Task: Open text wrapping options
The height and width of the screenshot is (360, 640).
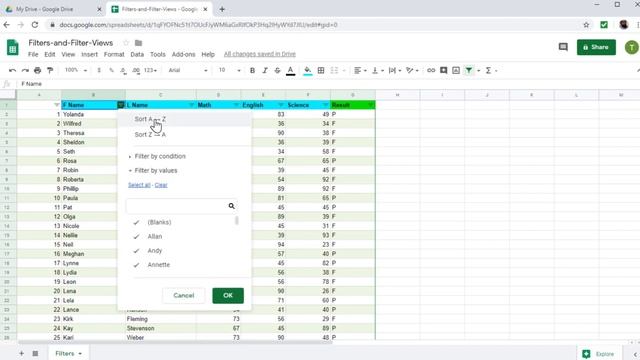Action: tap(394, 71)
